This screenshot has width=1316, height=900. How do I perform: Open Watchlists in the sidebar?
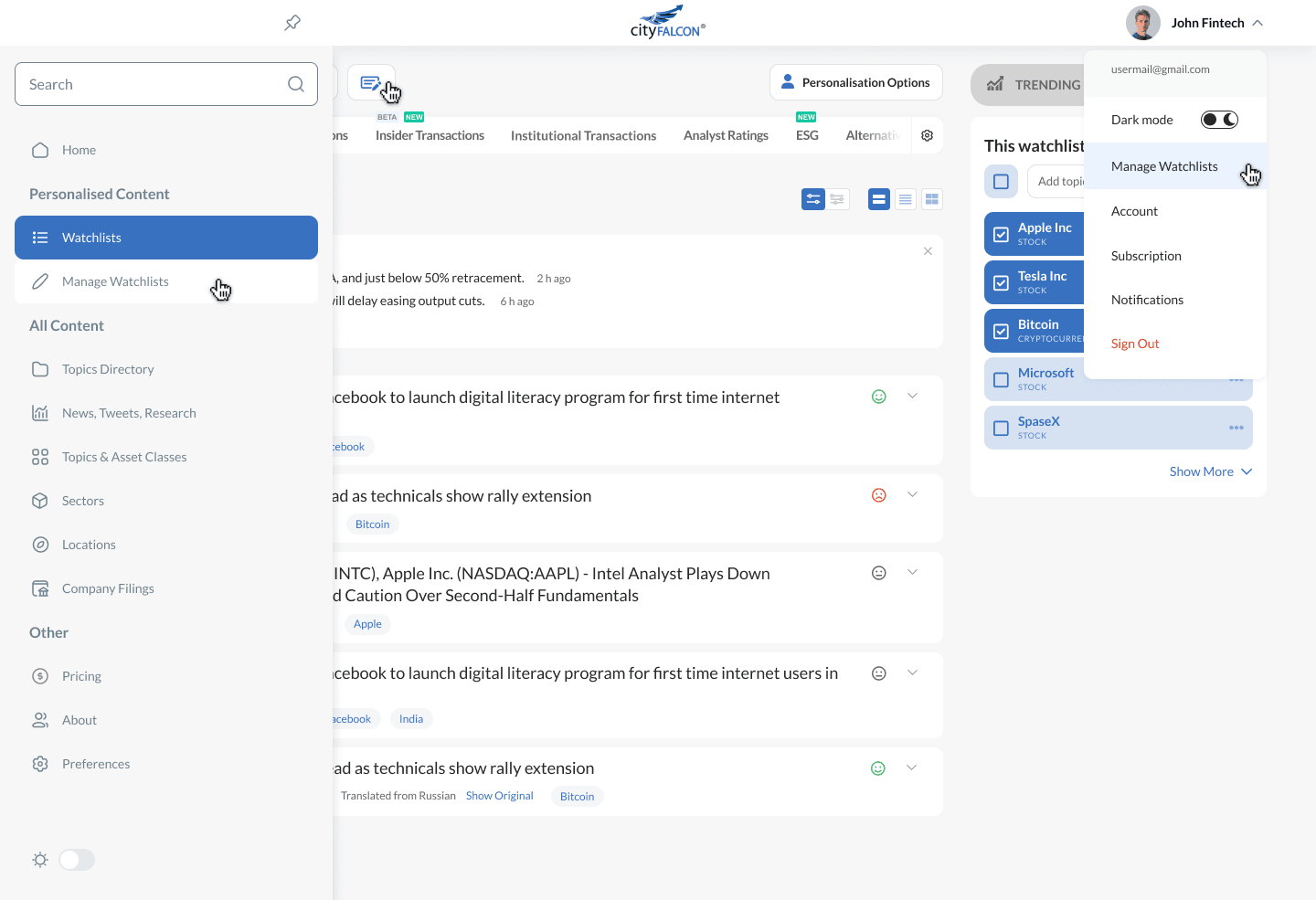[x=166, y=238]
